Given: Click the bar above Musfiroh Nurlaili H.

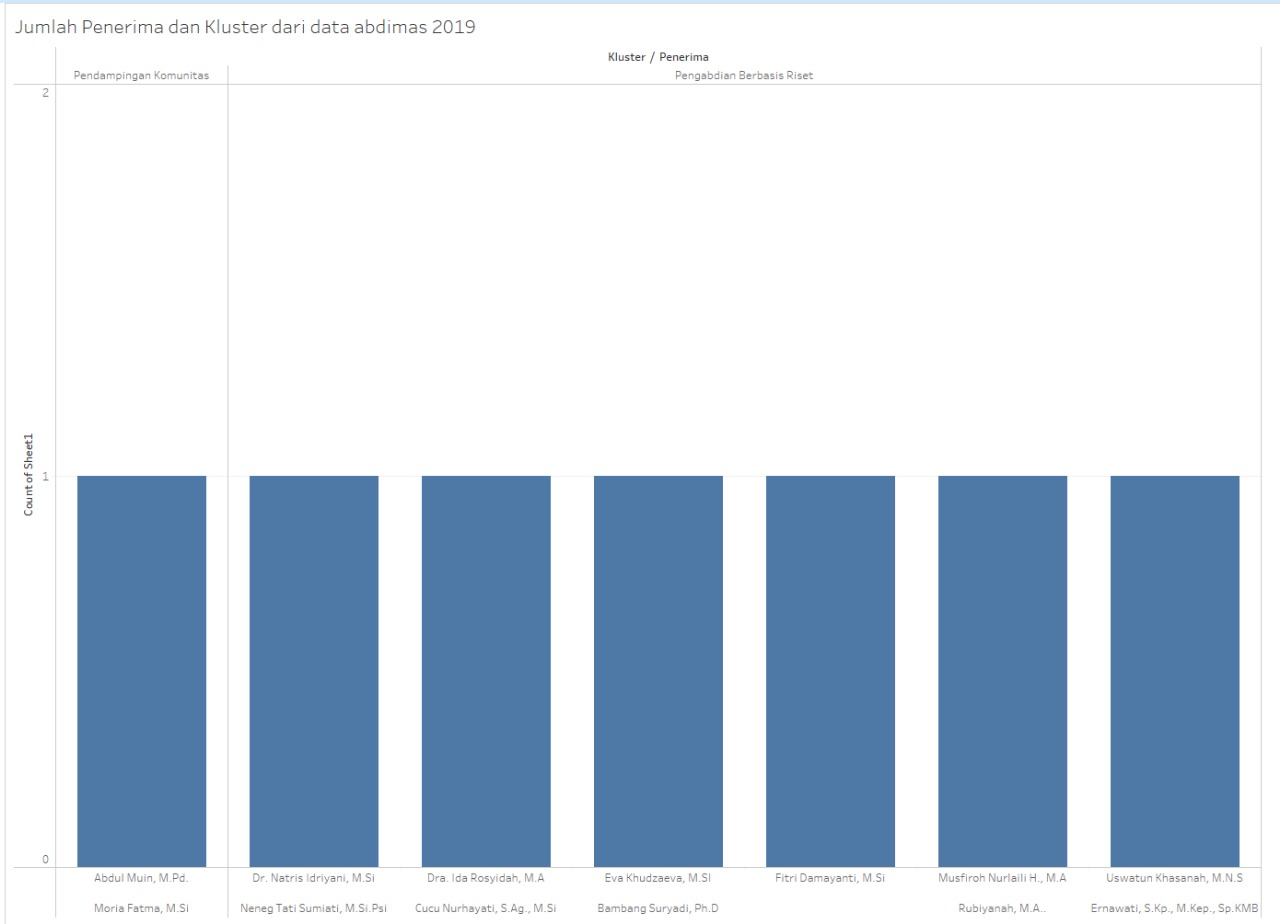Looking at the screenshot, I should (1002, 670).
